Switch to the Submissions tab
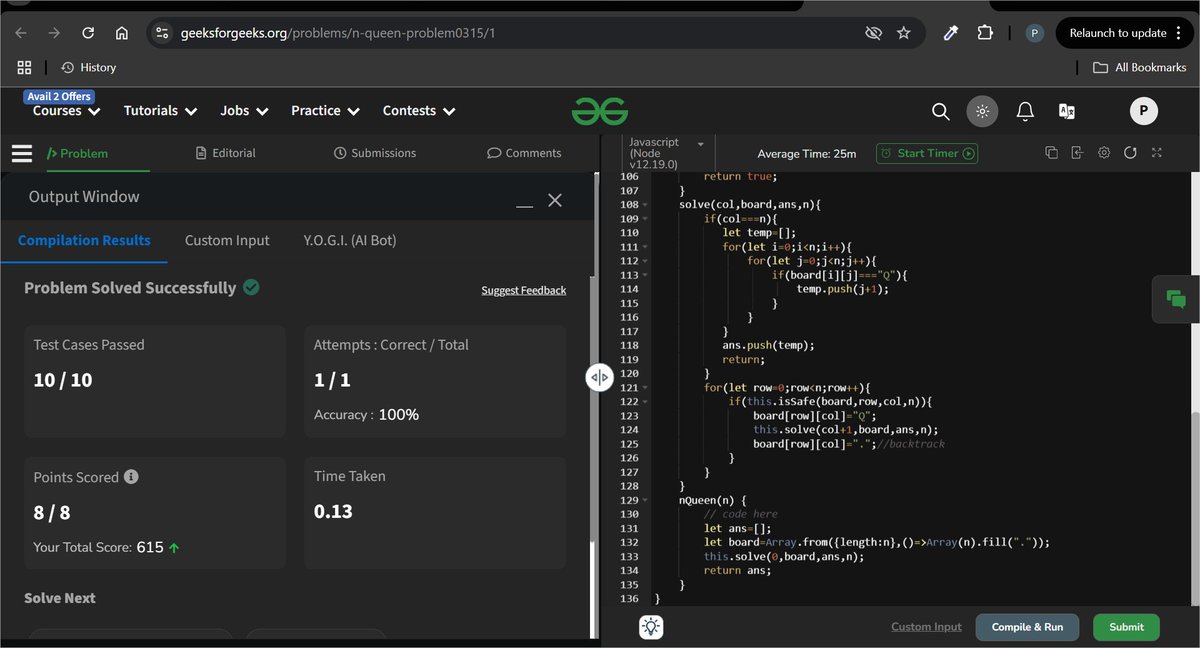1200x648 pixels. click(x=375, y=153)
